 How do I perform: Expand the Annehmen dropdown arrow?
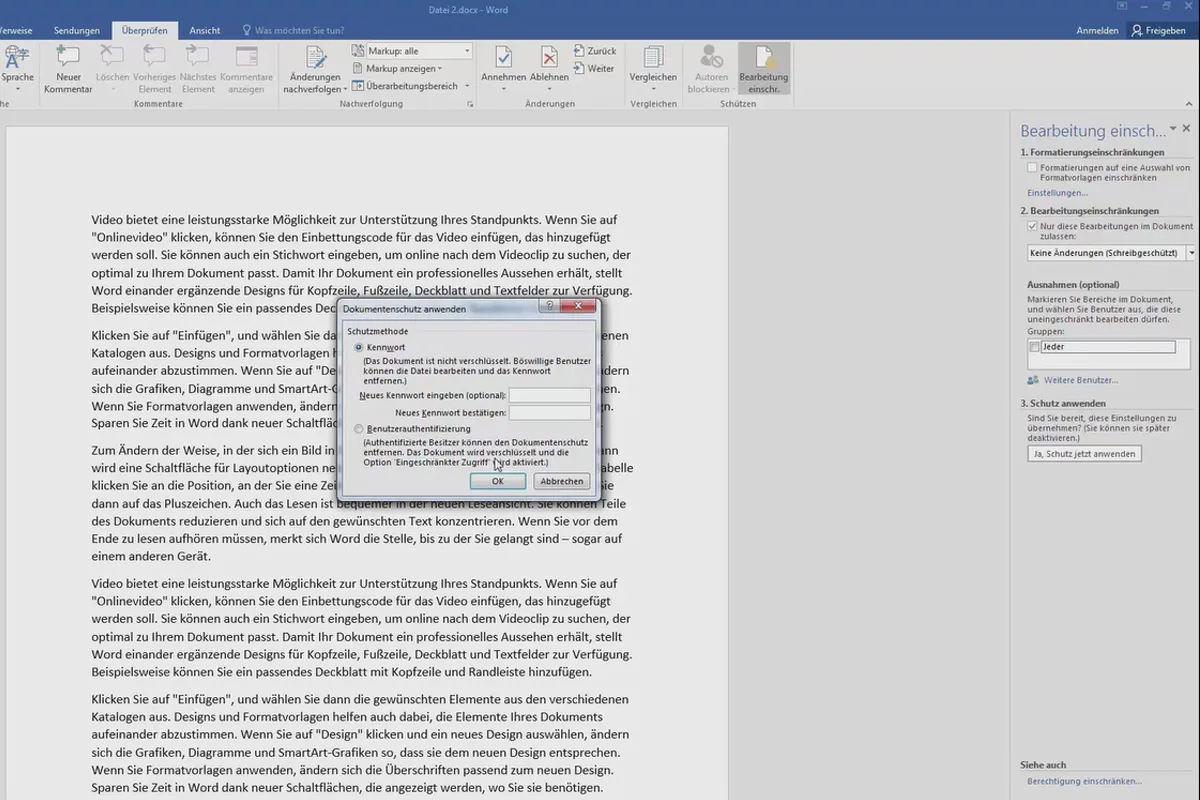(x=503, y=90)
